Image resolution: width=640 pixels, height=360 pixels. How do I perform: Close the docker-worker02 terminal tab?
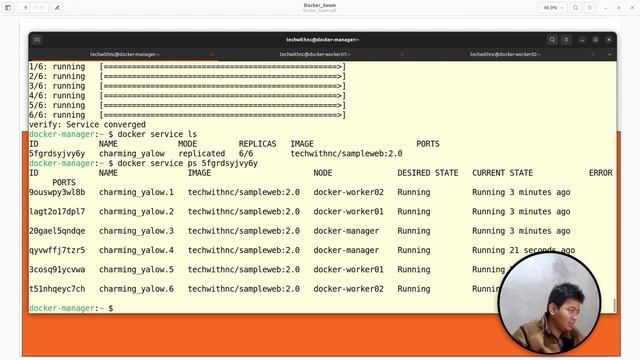(x=593, y=54)
